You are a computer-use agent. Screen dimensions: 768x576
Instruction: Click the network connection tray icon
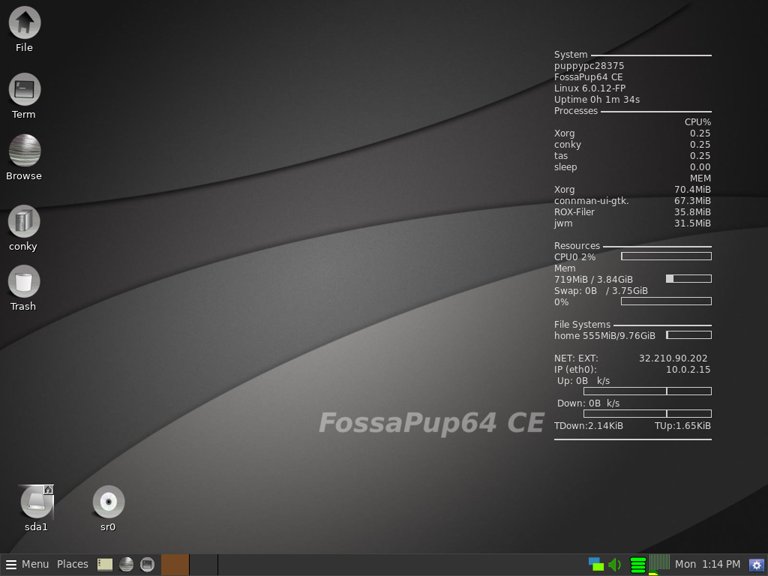596,564
